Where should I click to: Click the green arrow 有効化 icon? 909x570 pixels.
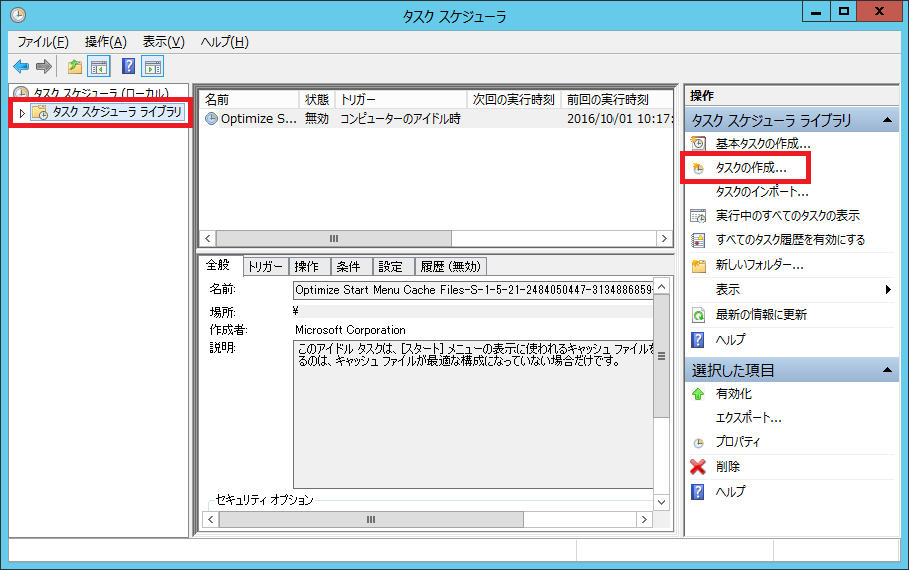[698, 394]
